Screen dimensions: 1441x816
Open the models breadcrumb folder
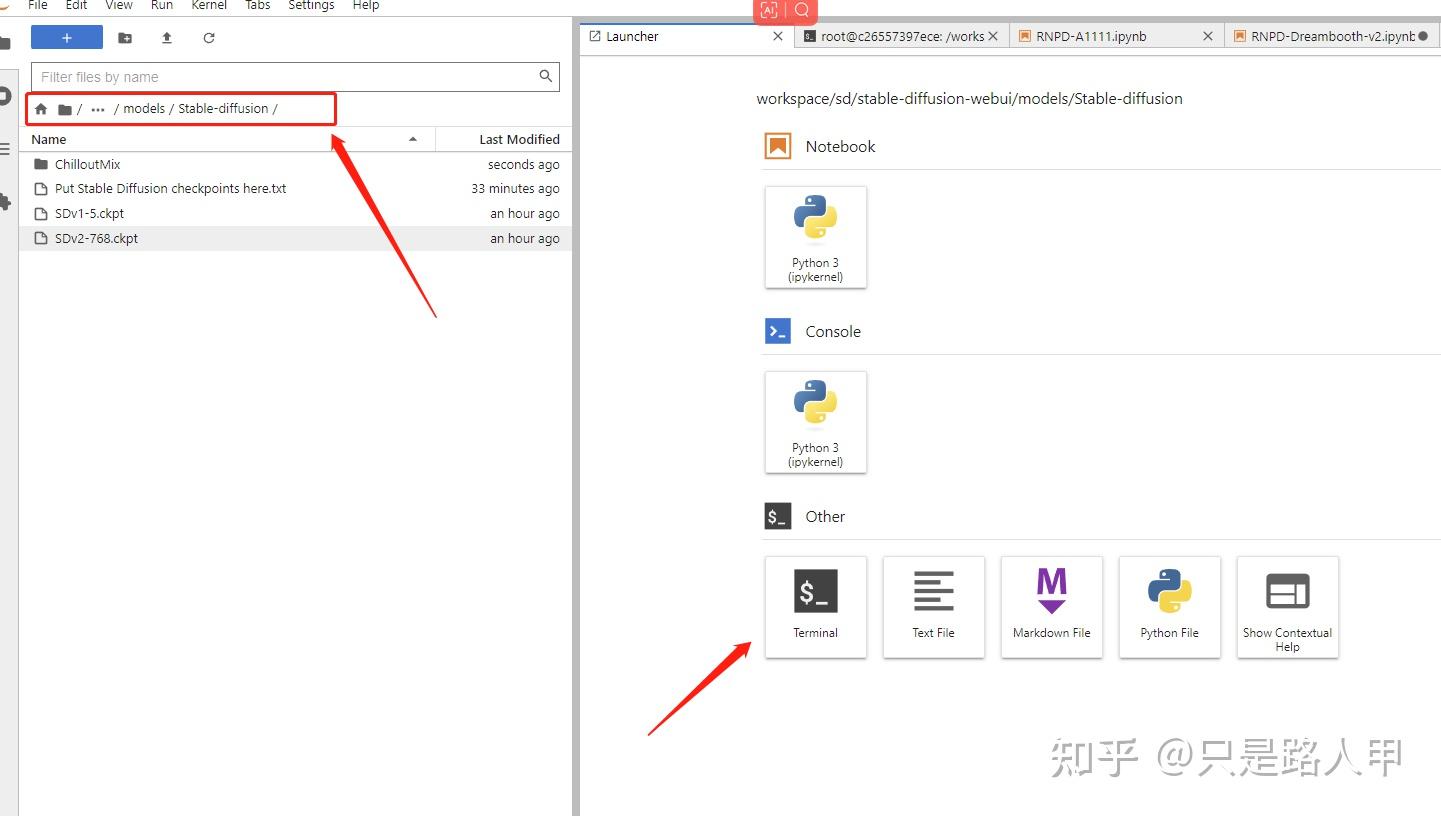144,108
